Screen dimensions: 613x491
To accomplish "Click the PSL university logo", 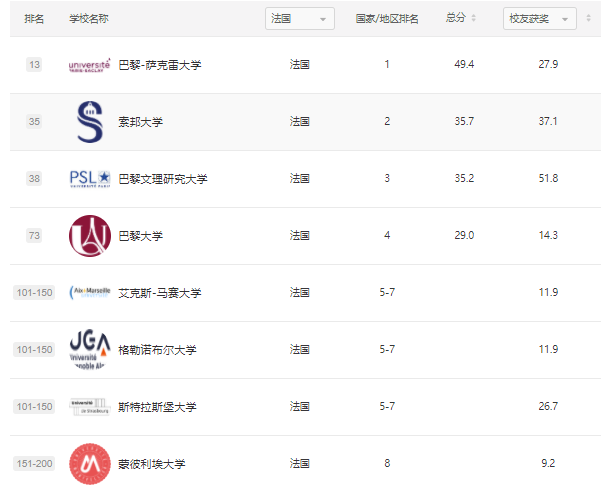I will point(90,179).
